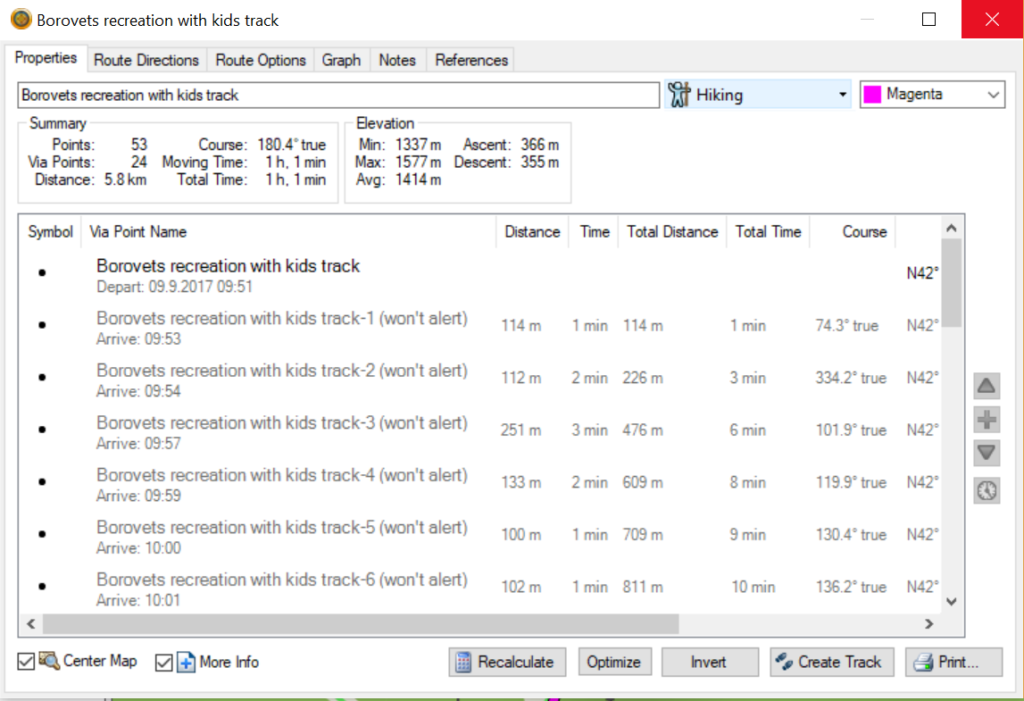The image size is (1024, 701).
Task: Open the Route Options tab
Action: [260, 60]
